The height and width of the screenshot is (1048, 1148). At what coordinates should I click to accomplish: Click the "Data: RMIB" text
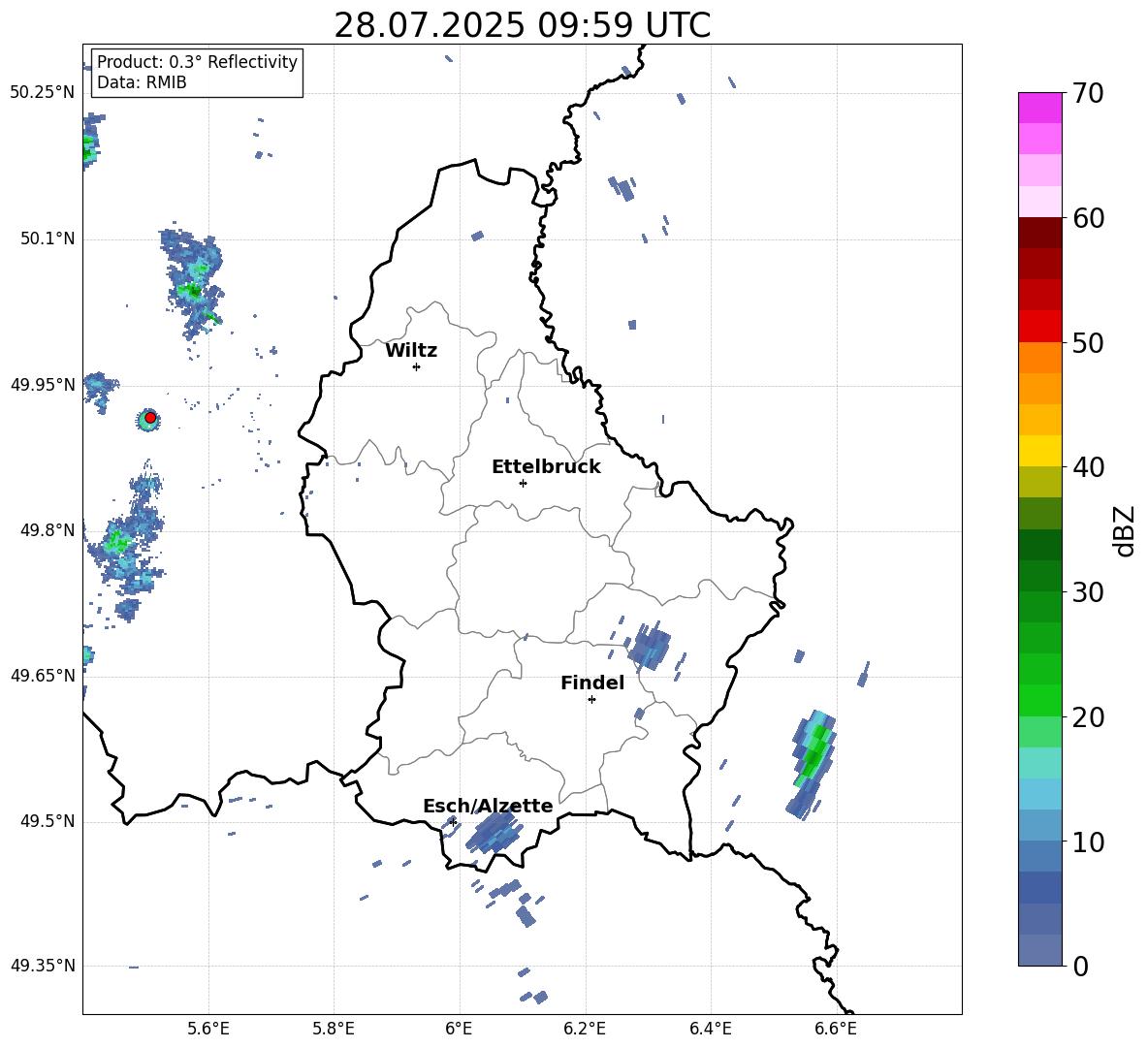click(142, 82)
